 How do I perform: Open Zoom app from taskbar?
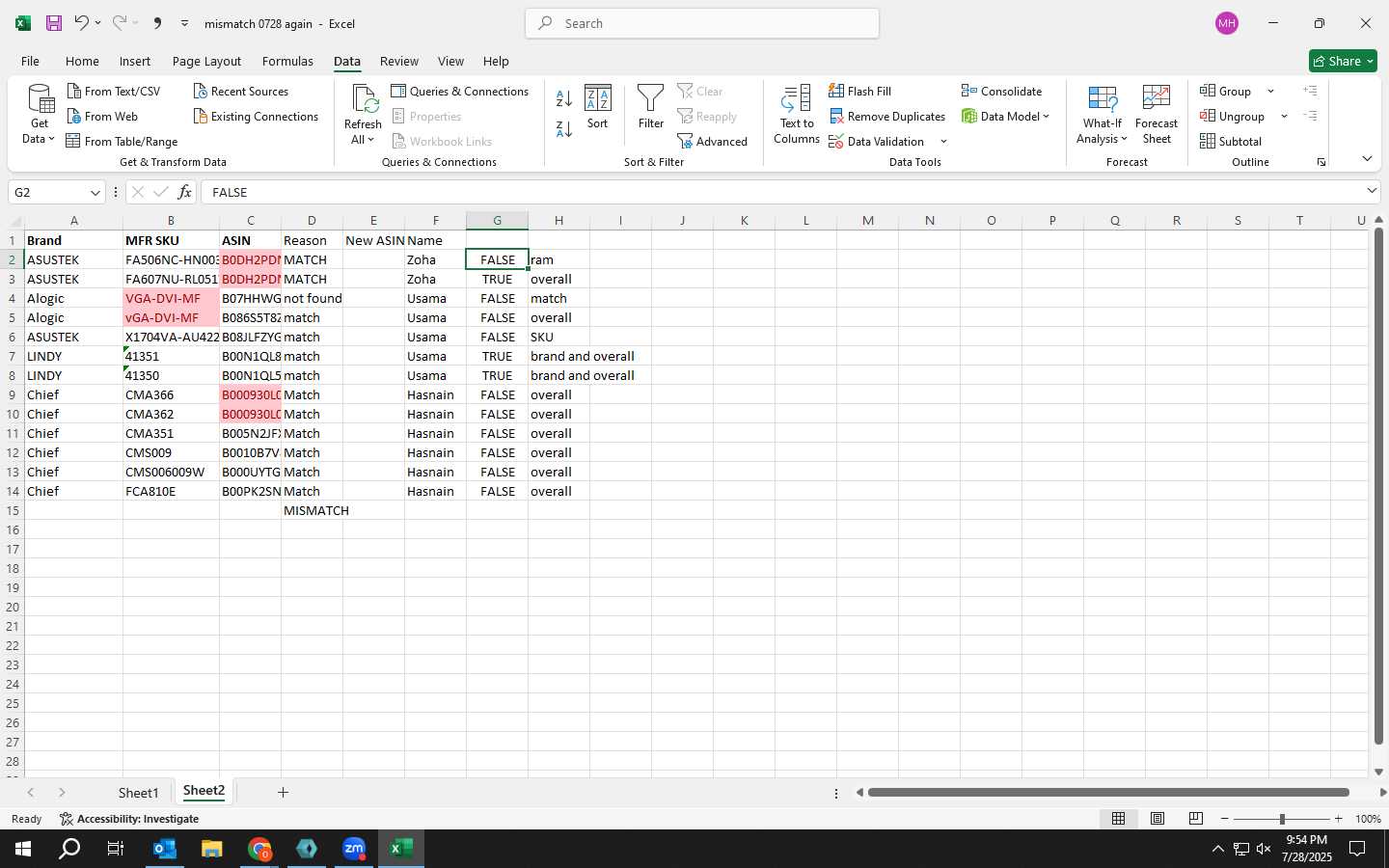pyautogui.click(x=354, y=849)
